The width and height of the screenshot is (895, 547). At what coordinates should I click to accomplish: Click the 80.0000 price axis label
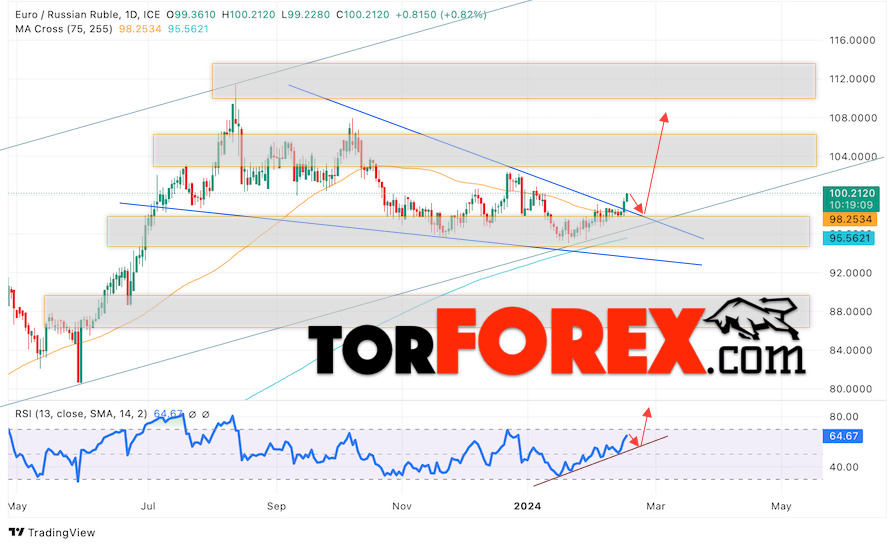850,389
